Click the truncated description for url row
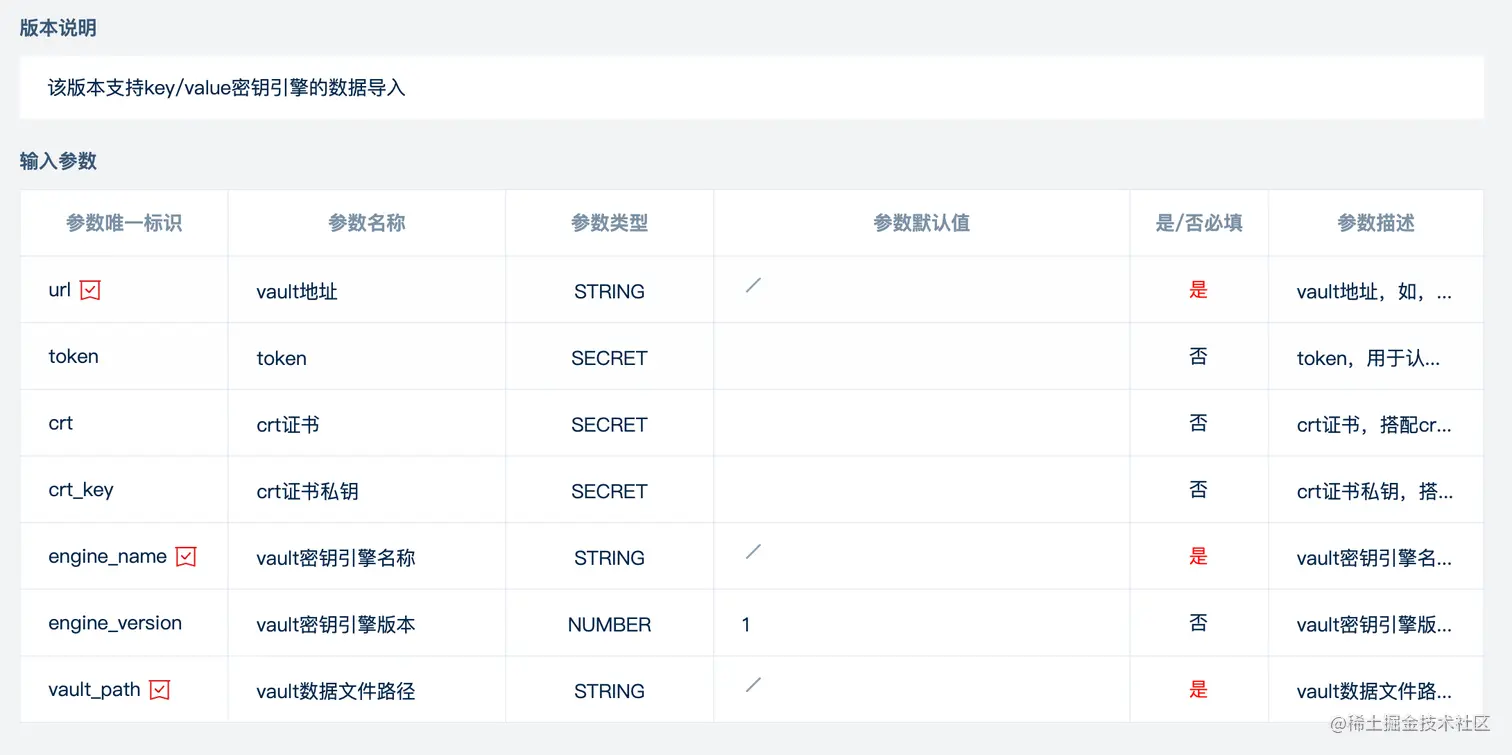Image resolution: width=1512 pixels, height=755 pixels. click(1374, 292)
